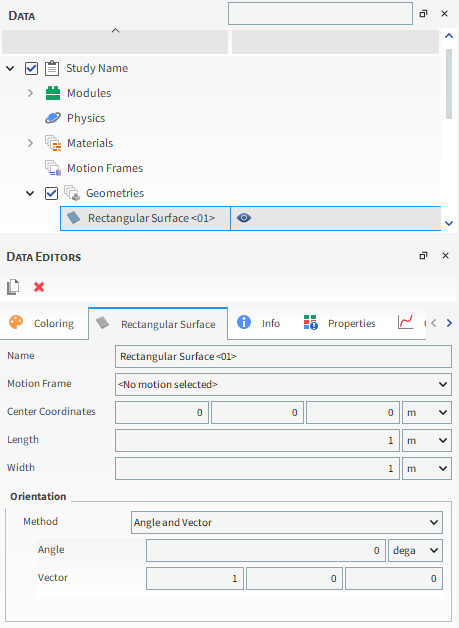Image resolution: width=459 pixels, height=628 pixels.
Task: Click the first Center Coordinates field
Action: 162,413
